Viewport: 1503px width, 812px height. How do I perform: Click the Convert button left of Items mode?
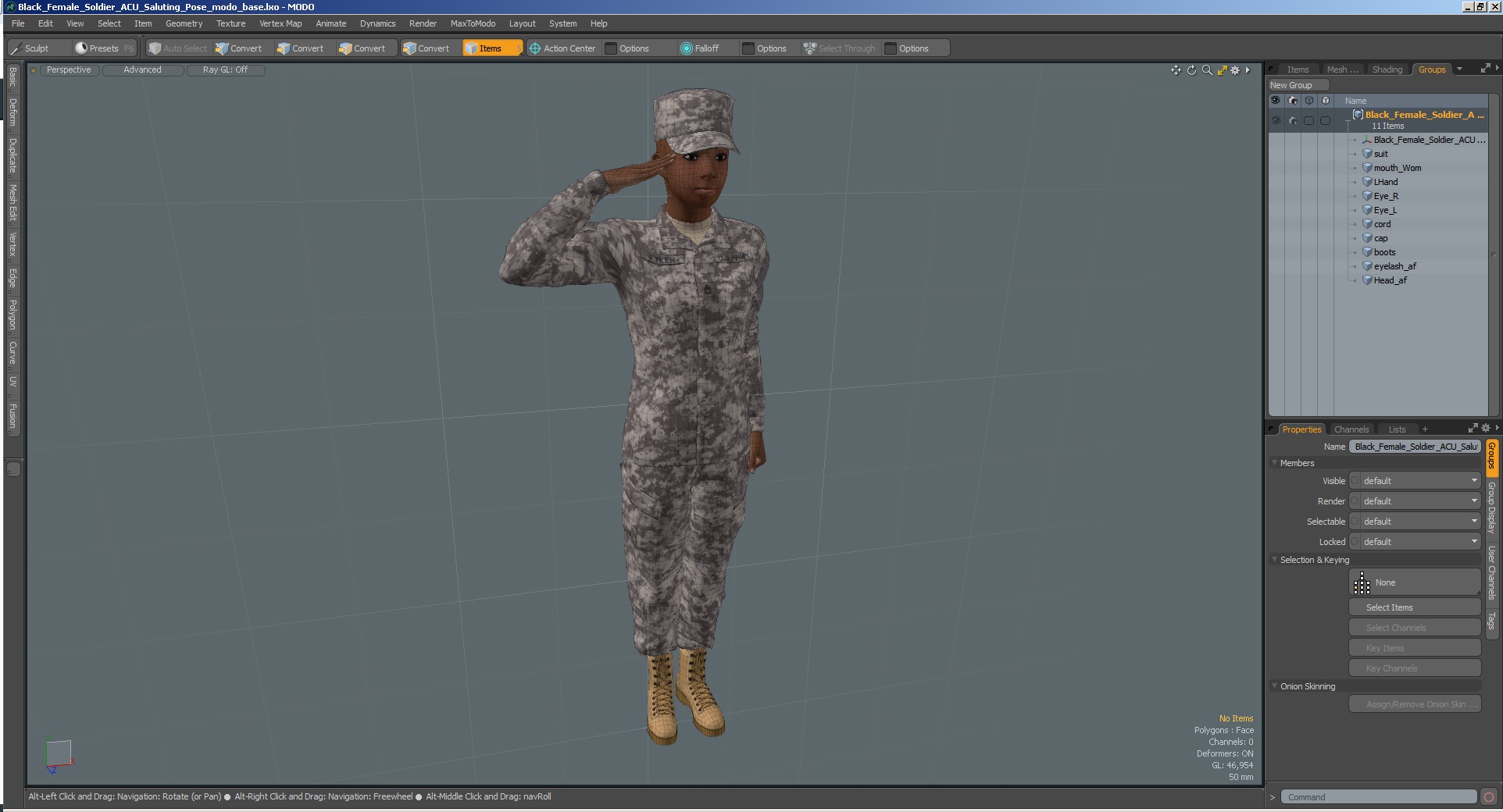(x=427, y=48)
